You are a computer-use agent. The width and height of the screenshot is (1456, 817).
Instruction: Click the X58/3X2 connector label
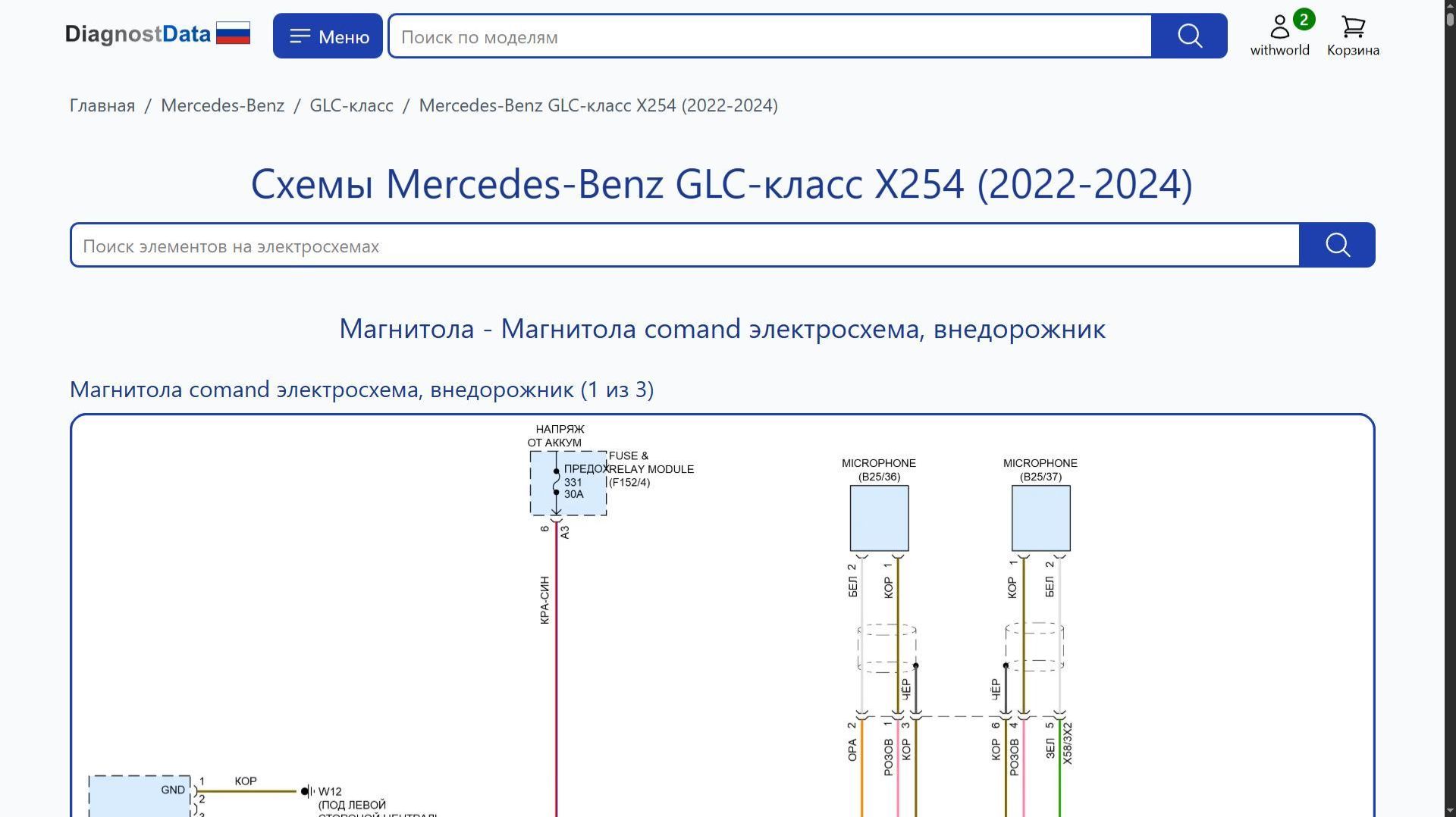pos(1067,743)
